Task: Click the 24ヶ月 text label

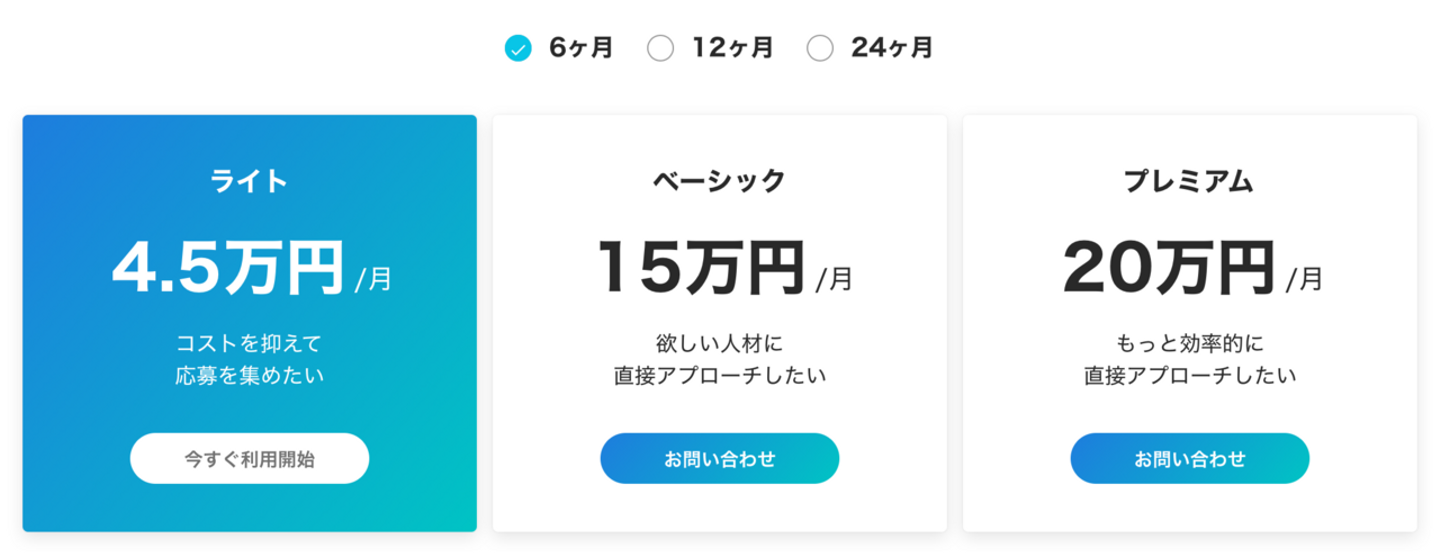Action: (892, 48)
